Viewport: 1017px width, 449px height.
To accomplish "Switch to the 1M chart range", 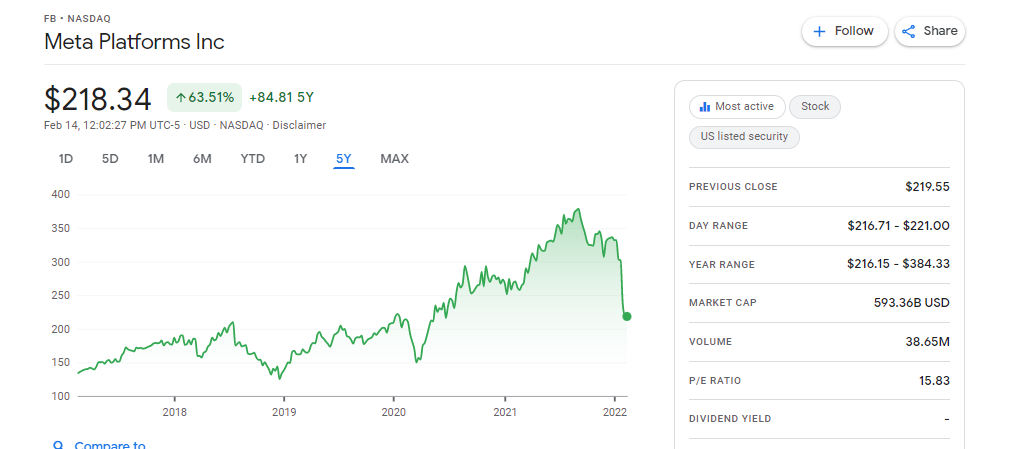I will 156,159.
